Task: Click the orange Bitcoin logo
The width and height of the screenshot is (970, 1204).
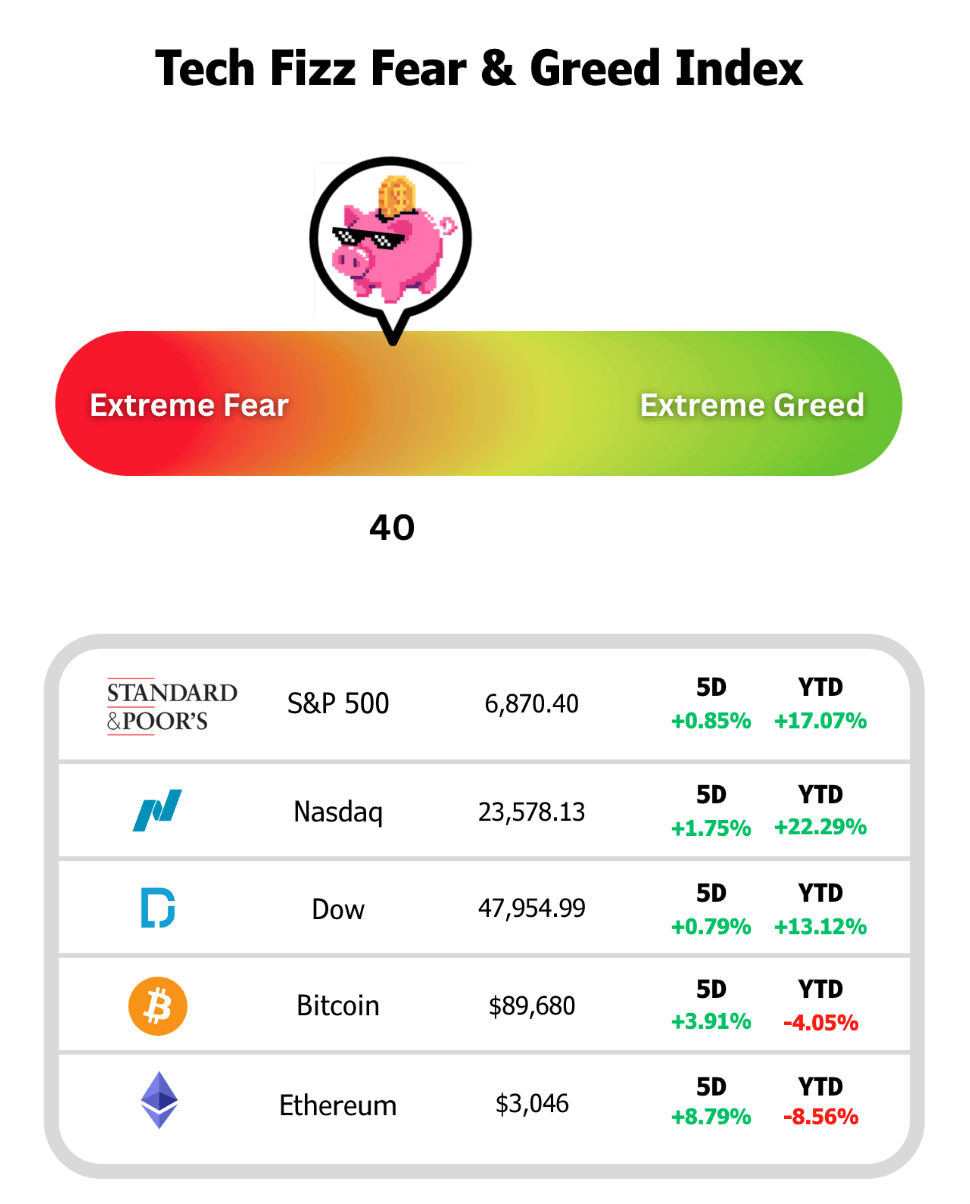Action: (x=158, y=1005)
